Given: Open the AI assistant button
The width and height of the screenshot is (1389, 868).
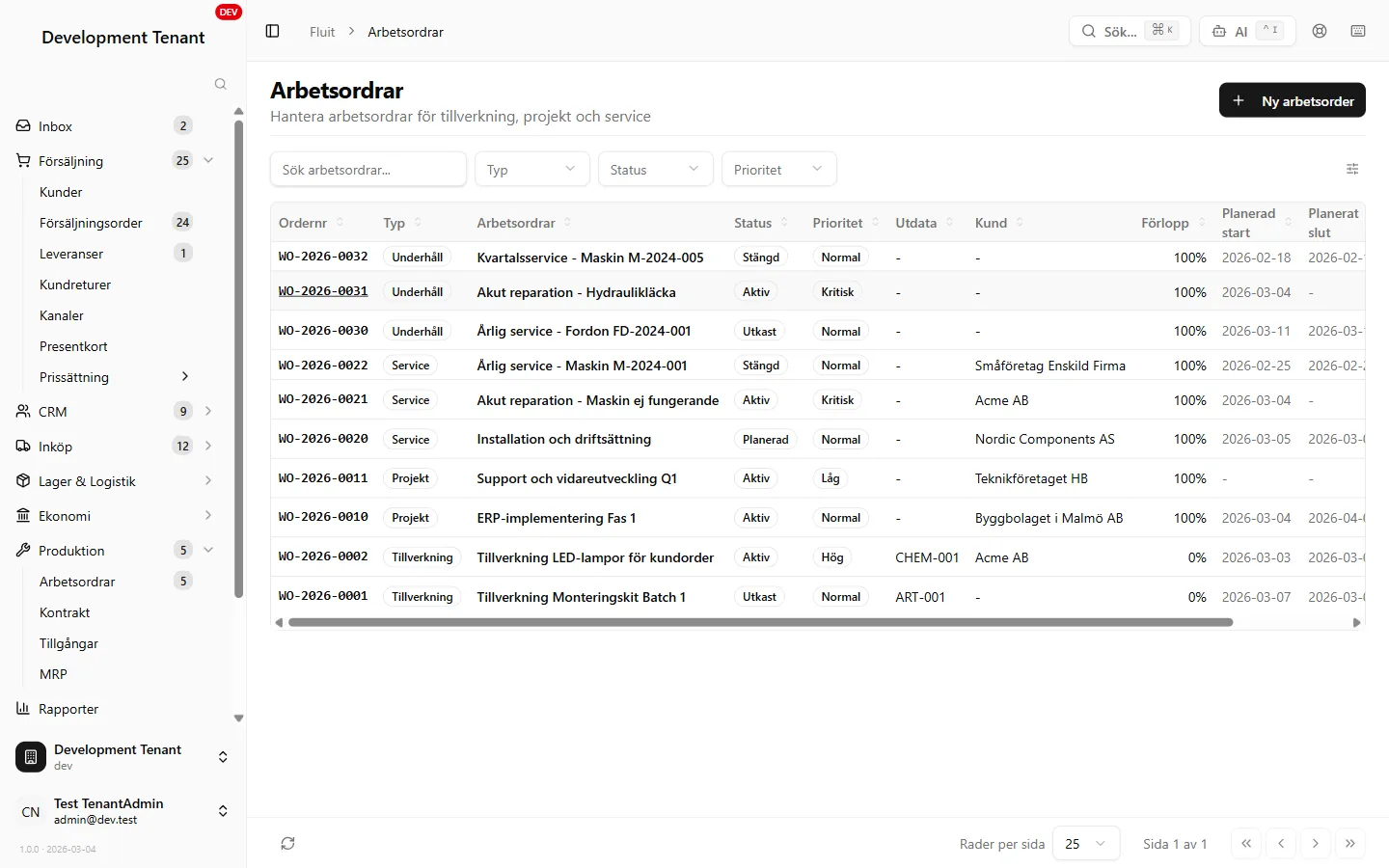Looking at the screenshot, I should [x=1247, y=31].
